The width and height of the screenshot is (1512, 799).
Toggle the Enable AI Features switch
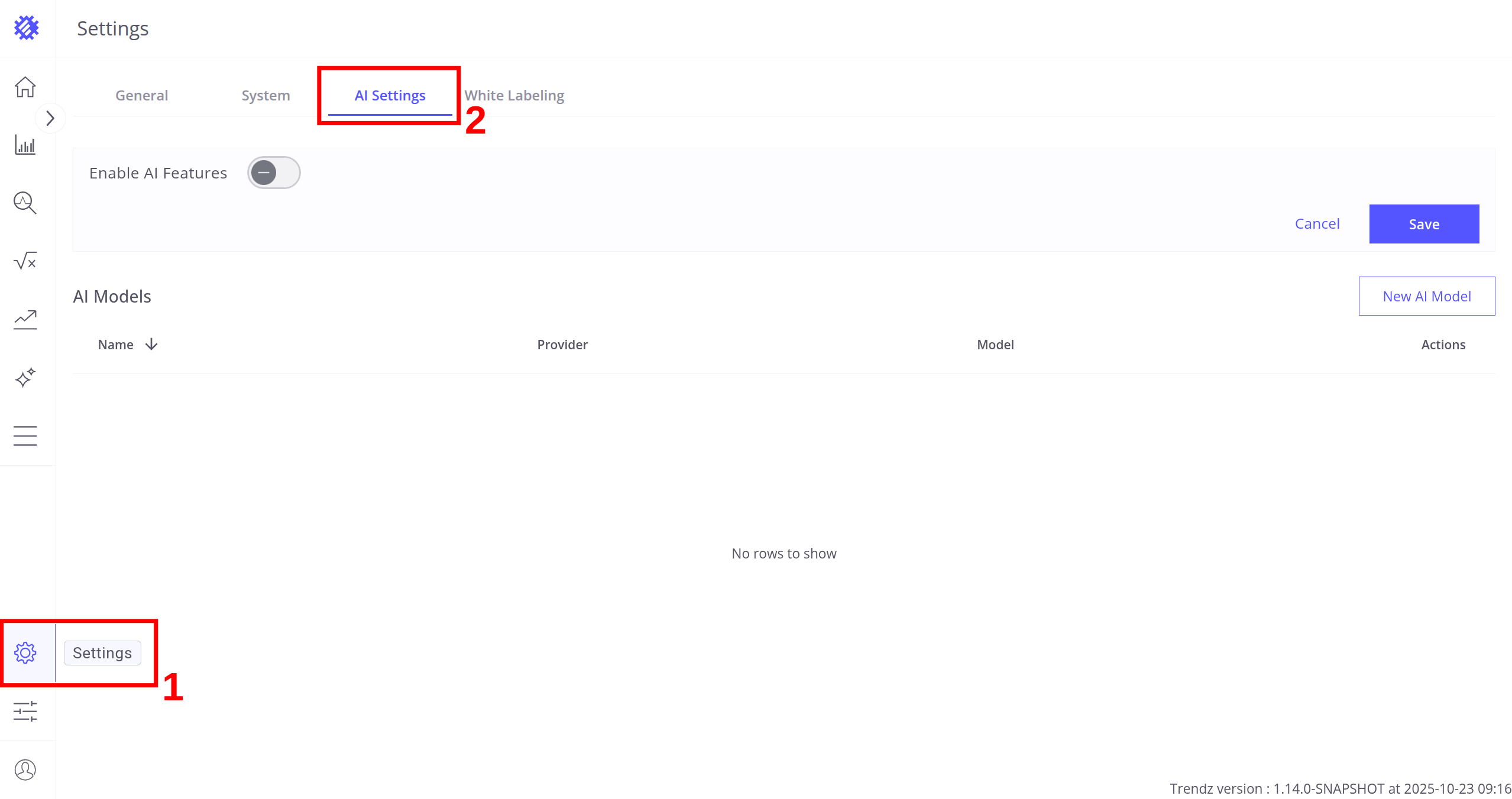tap(273, 173)
